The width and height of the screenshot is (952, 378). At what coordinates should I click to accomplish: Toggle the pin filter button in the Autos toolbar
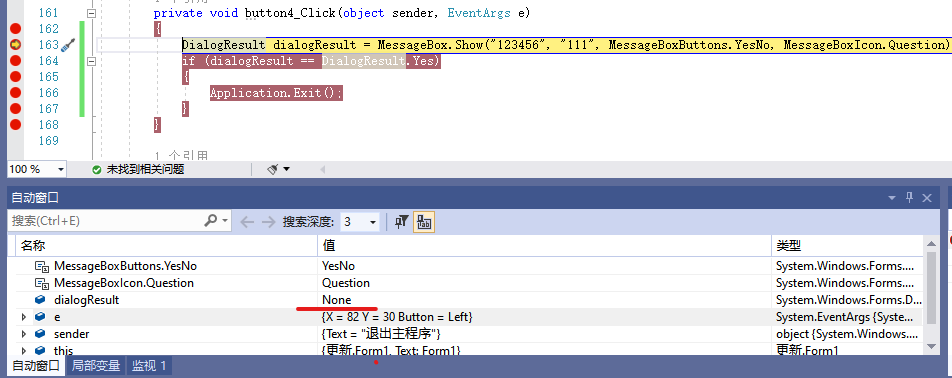click(401, 222)
